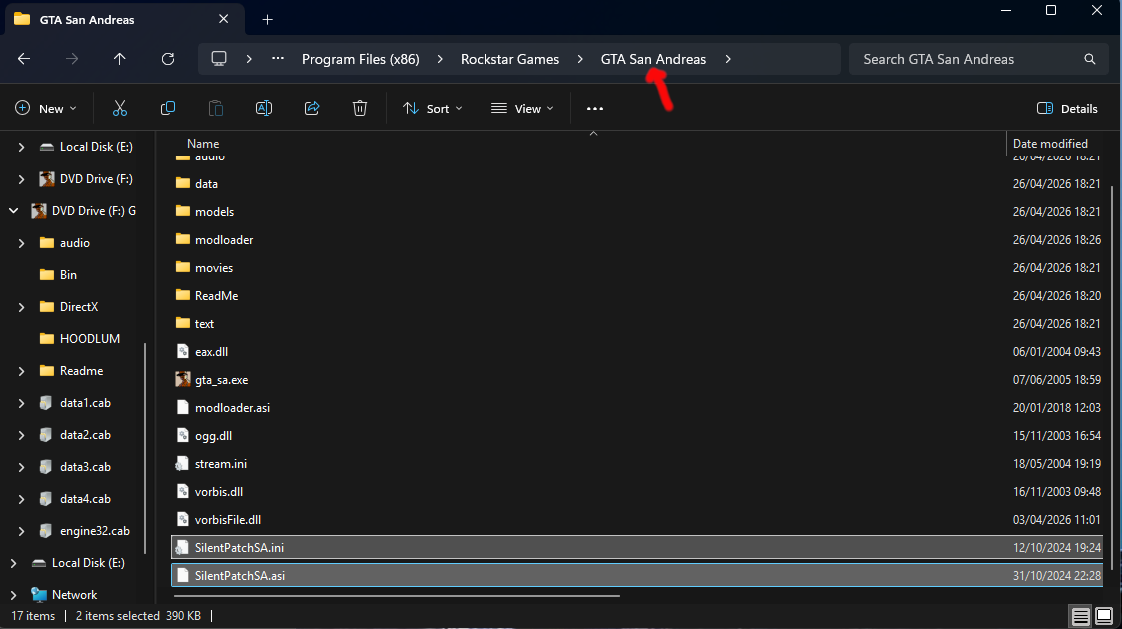The image size is (1122, 629).
Task: Expand the audio folder in sidebar
Action: (x=21, y=243)
